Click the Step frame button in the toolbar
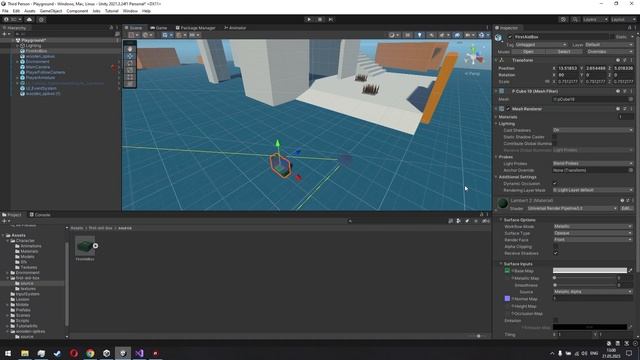640x360 pixels. [331, 19]
